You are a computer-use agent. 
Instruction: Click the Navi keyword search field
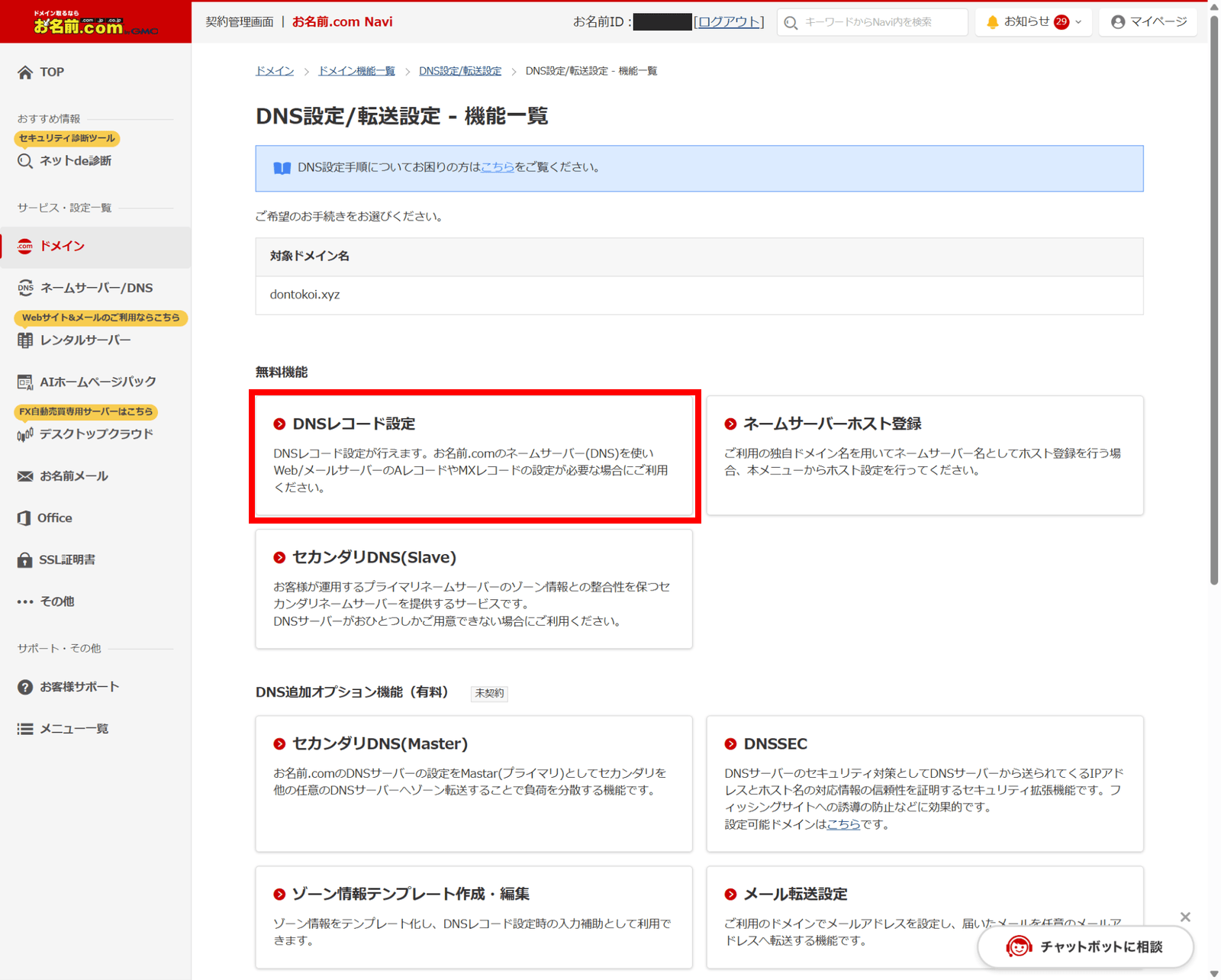pos(872,22)
